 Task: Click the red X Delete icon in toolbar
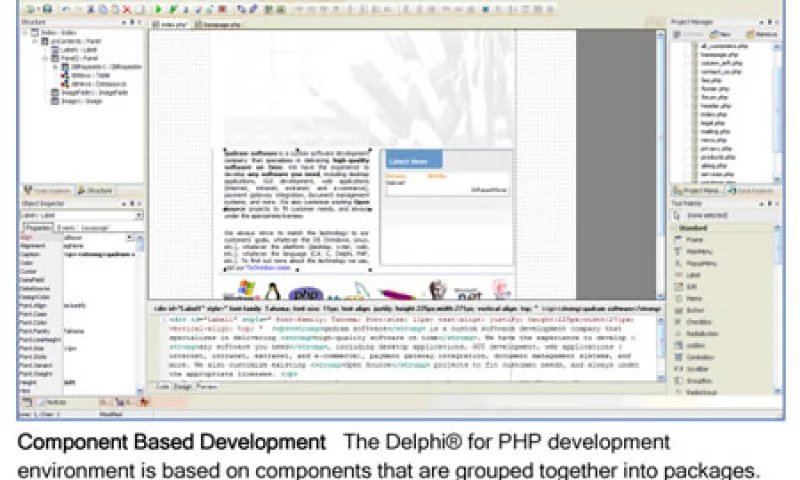coord(127,9)
